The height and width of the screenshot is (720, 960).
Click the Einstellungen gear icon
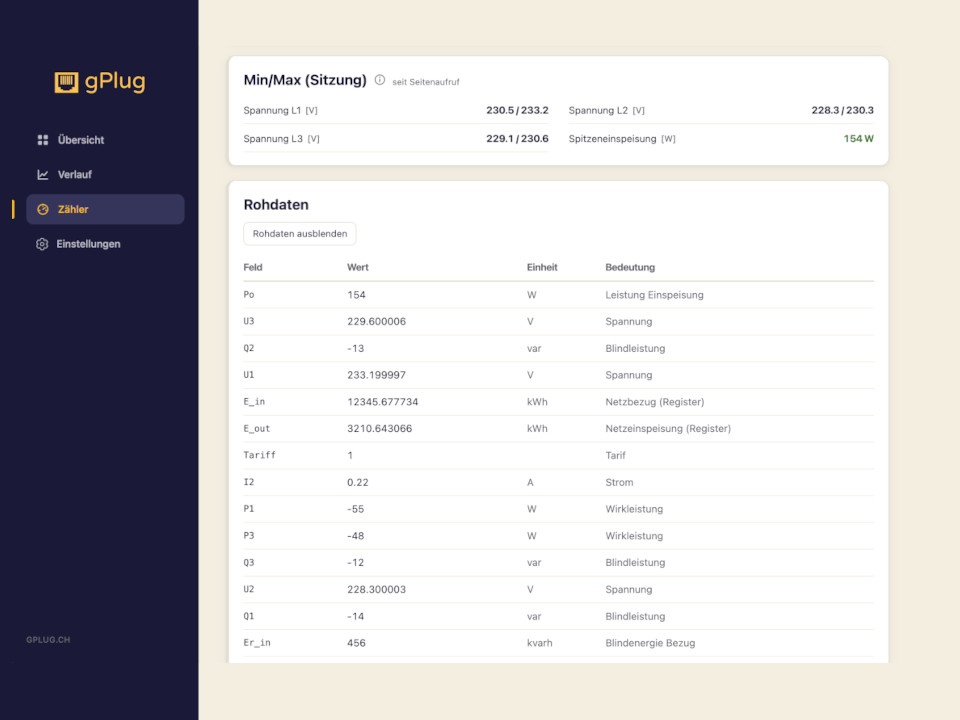tap(42, 244)
